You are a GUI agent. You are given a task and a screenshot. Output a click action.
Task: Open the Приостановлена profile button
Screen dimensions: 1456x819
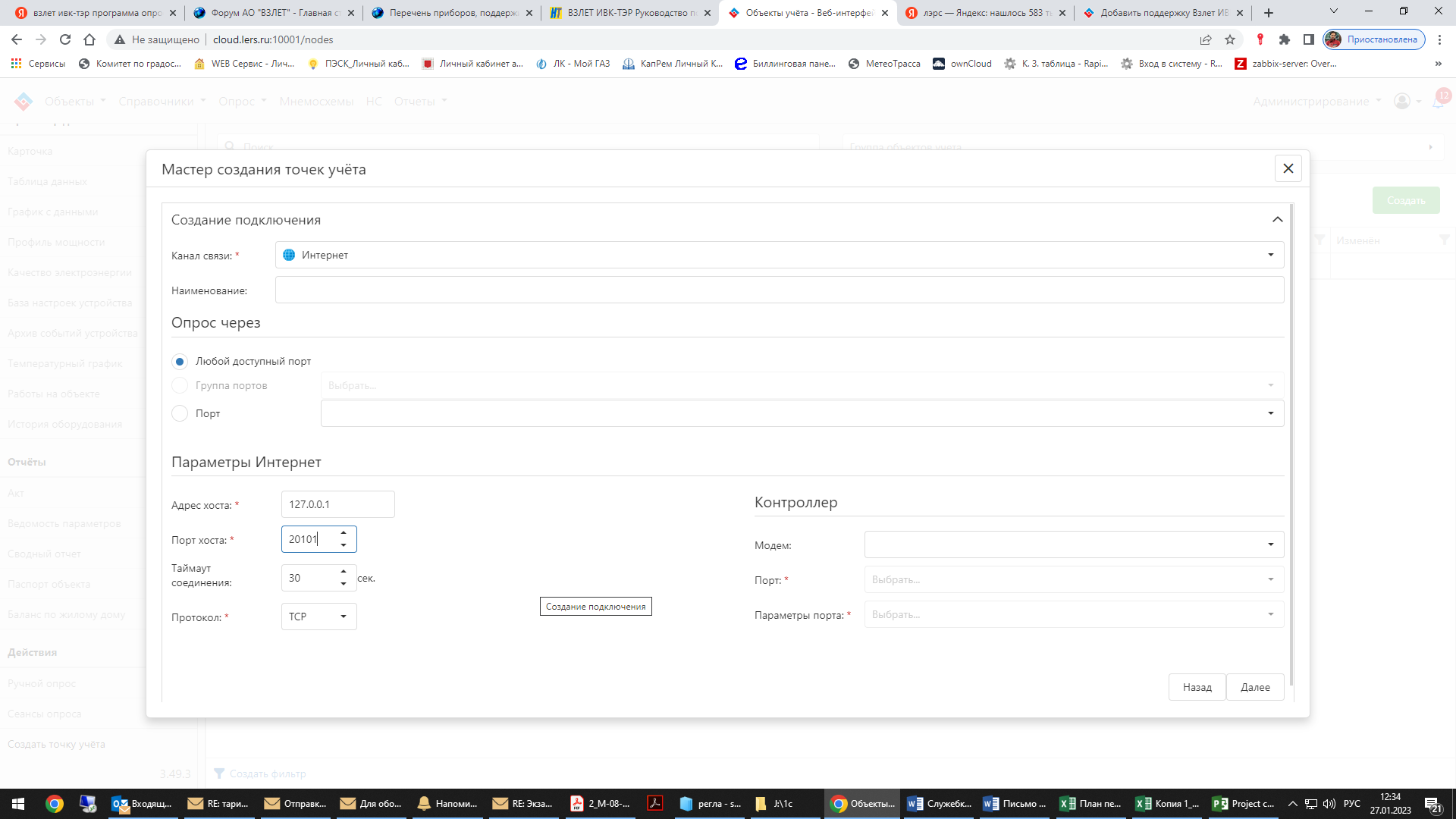1374,39
